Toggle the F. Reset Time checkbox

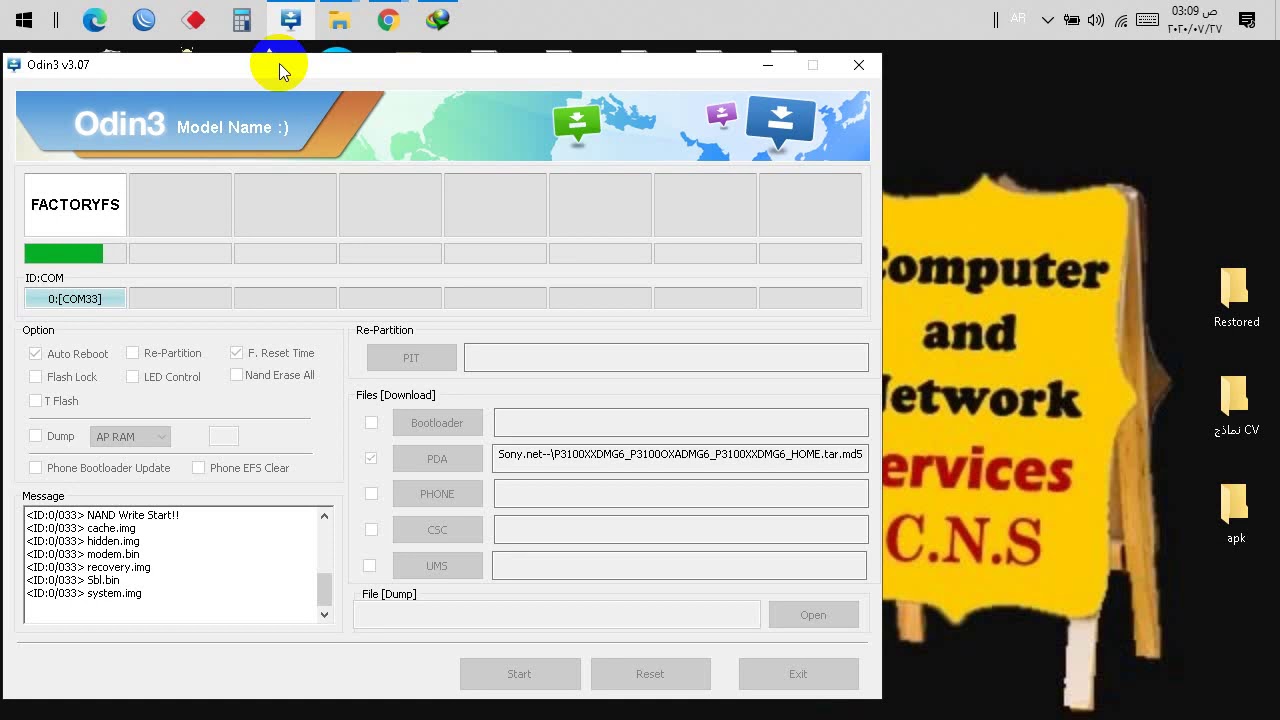coord(236,353)
